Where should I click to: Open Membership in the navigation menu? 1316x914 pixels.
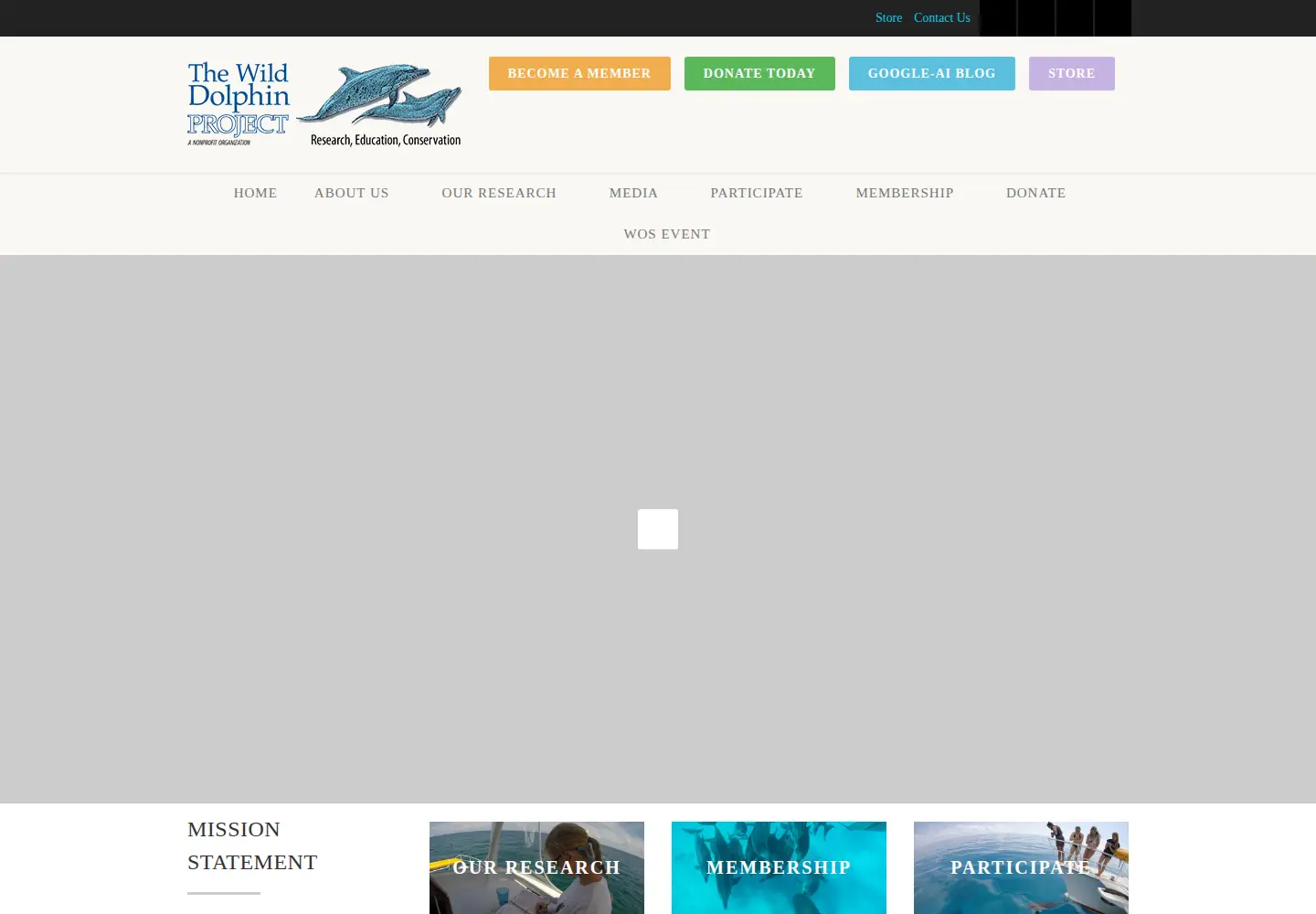(905, 193)
